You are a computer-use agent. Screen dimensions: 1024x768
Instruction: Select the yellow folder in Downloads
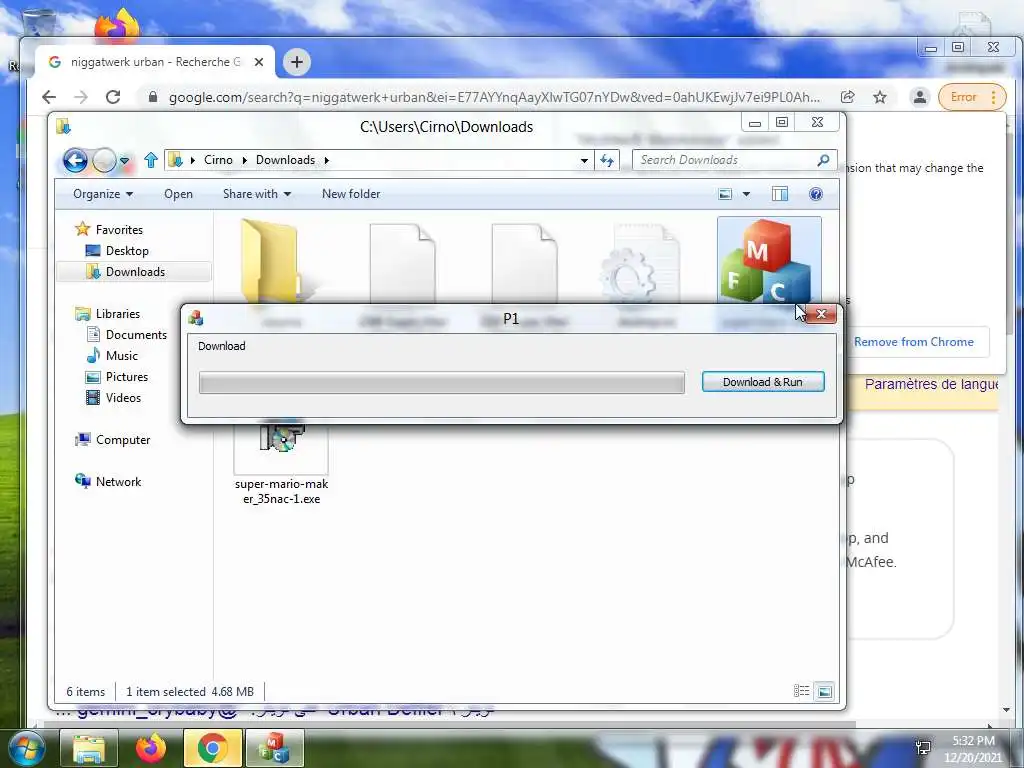coord(270,263)
